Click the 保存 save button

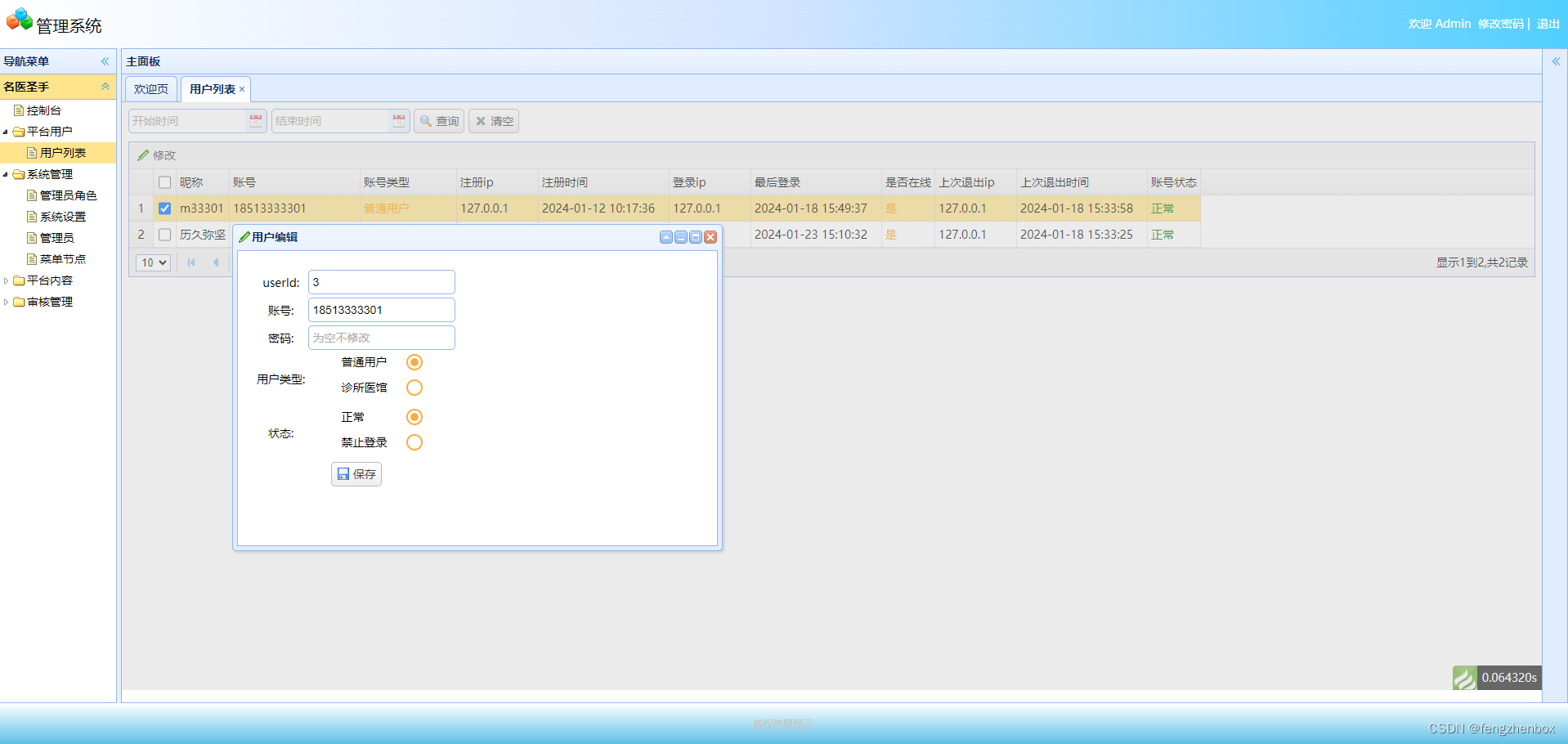click(356, 474)
